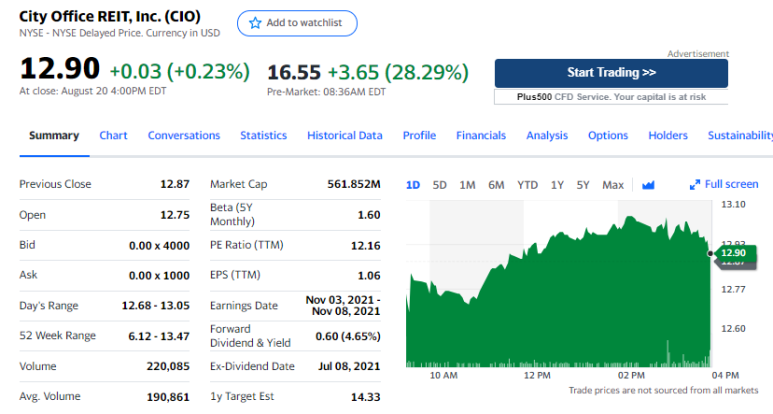The height and width of the screenshot is (414, 773).
Task: Click the EPS (TTM) value 1.06
Action: point(369,276)
